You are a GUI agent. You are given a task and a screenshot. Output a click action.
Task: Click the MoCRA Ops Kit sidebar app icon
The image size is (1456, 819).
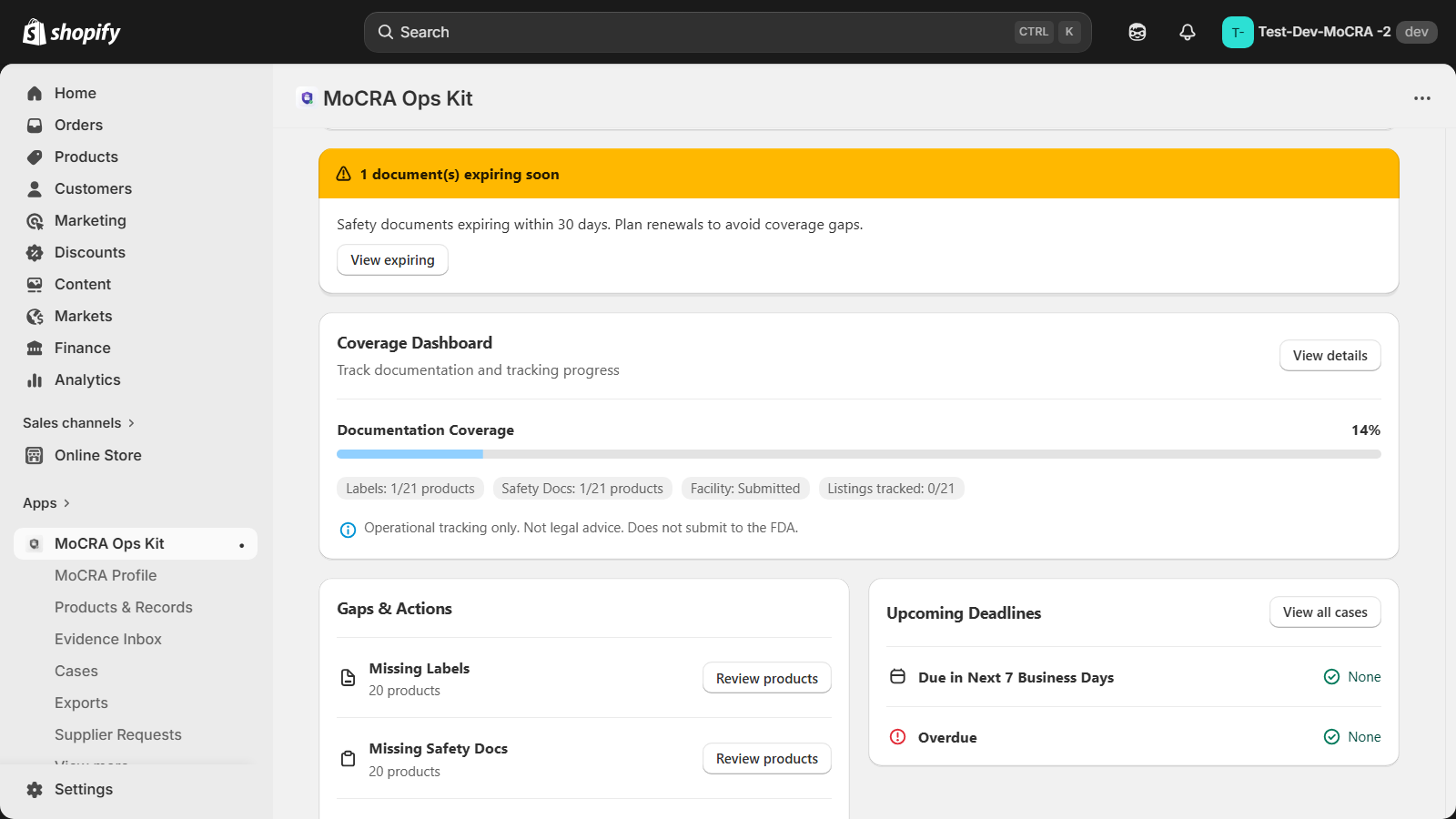click(35, 543)
